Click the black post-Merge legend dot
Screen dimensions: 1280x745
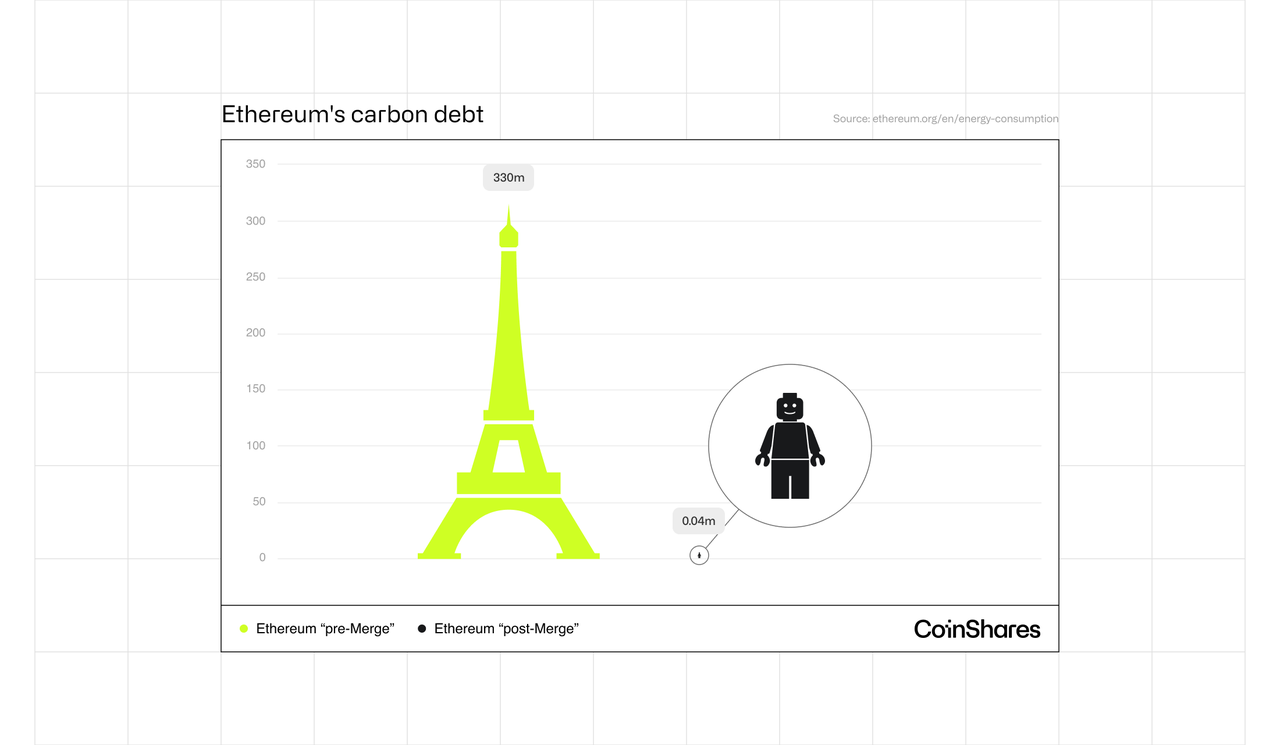pyautogui.click(x=422, y=629)
